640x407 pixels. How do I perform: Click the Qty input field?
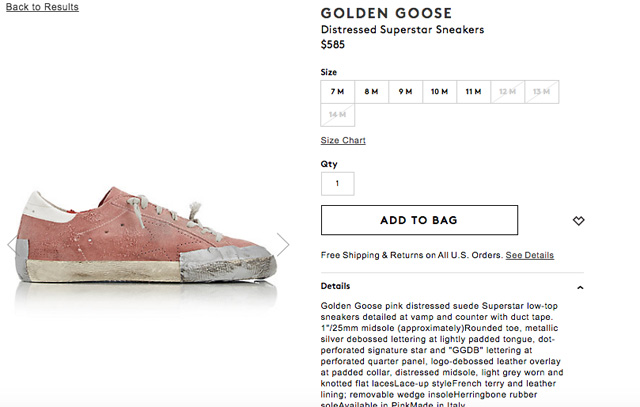point(337,184)
